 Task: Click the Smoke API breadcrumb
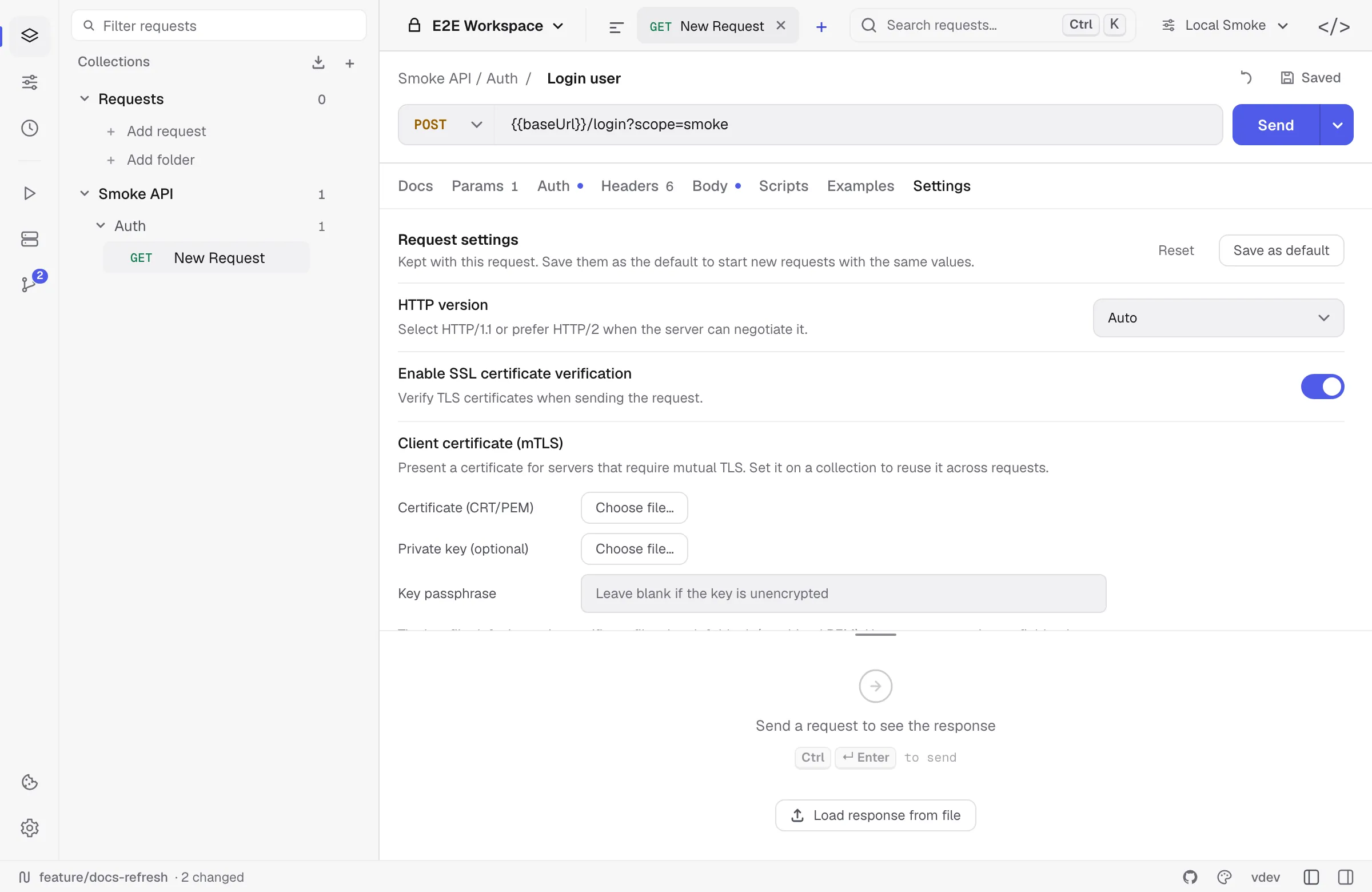434,78
